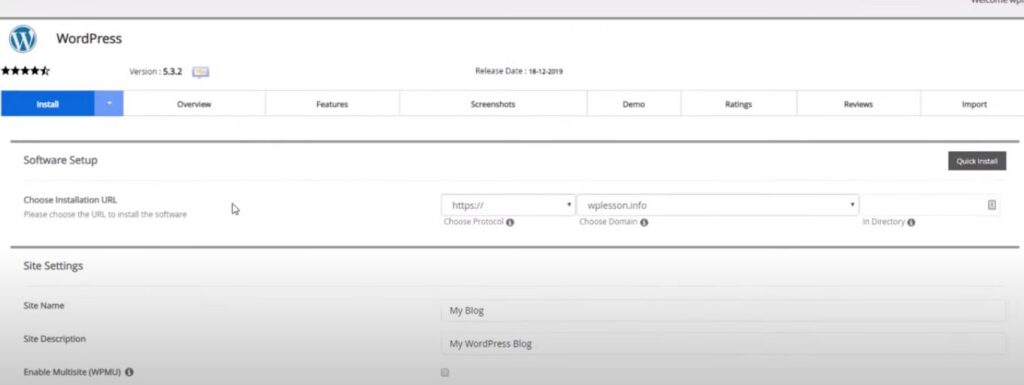Screen dimensions: 1024x385
Task: Click the WordPress title text
Action: (x=89, y=38)
